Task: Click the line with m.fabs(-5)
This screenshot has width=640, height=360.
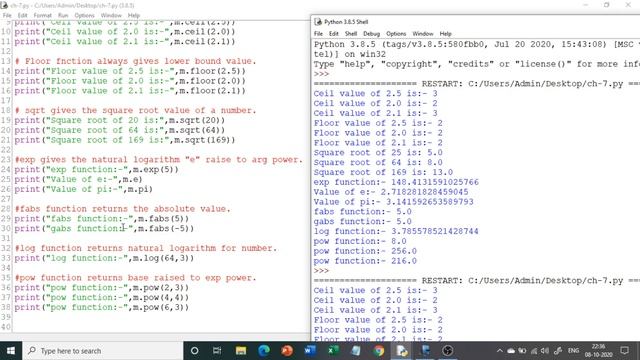Action: (x=104, y=229)
